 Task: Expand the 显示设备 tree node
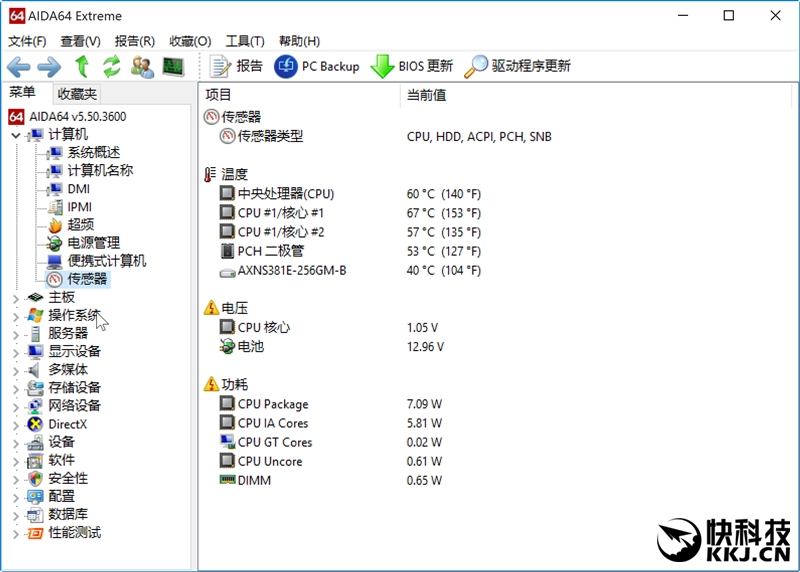point(15,353)
